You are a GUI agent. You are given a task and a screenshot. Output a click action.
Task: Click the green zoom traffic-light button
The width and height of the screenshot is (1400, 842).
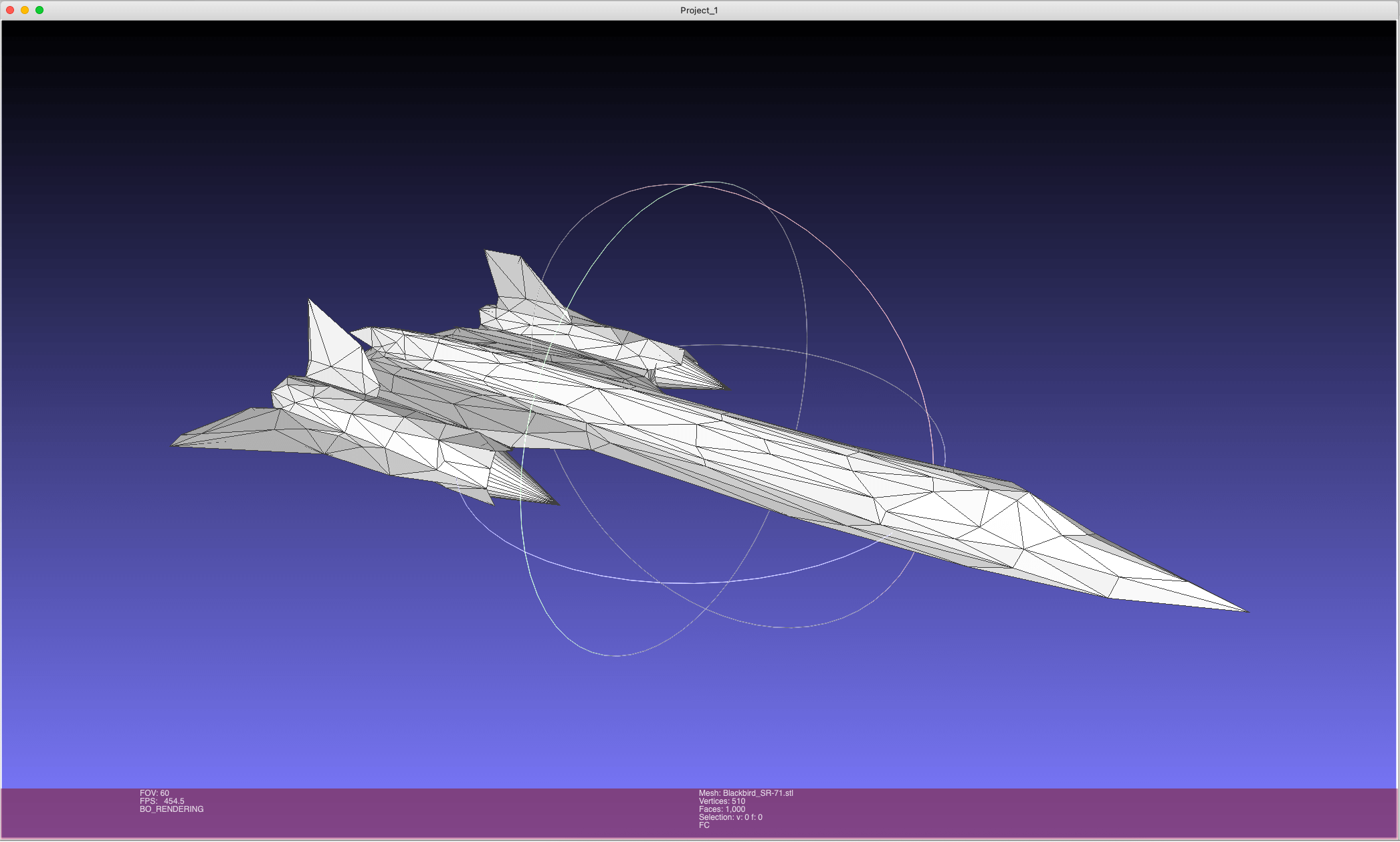click(38, 10)
